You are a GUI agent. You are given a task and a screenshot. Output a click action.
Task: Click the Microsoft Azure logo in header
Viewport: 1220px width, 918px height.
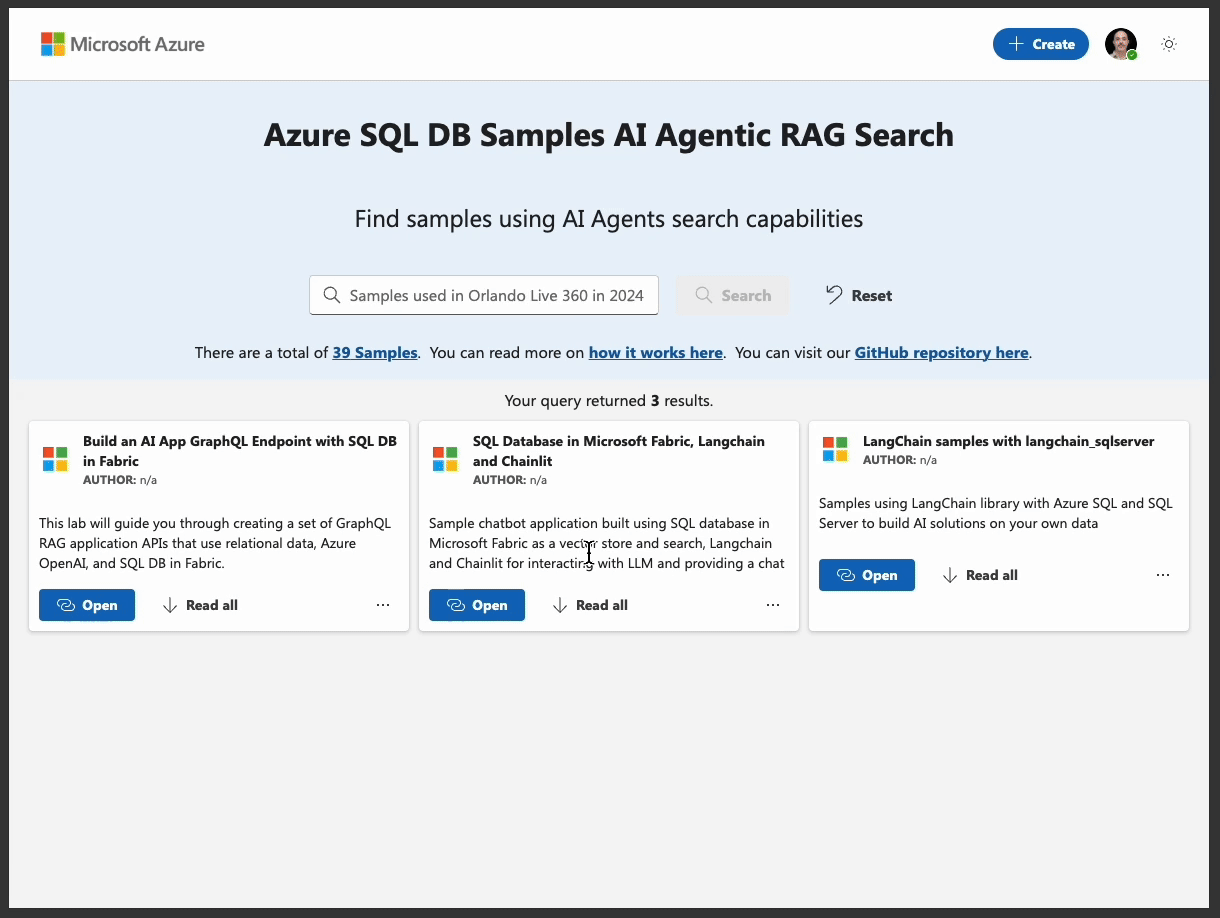(122, 44)
